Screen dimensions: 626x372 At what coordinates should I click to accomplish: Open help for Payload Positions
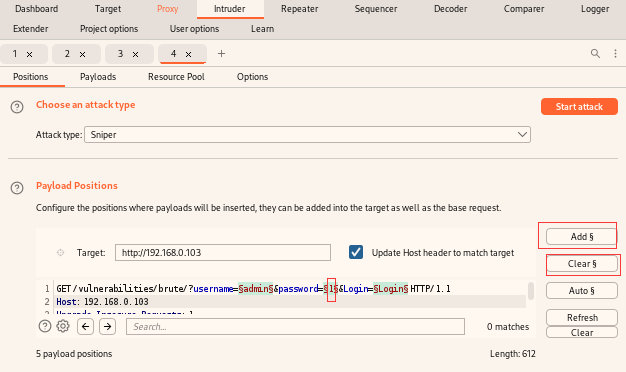pyautogui.click(x=17, y=188)
